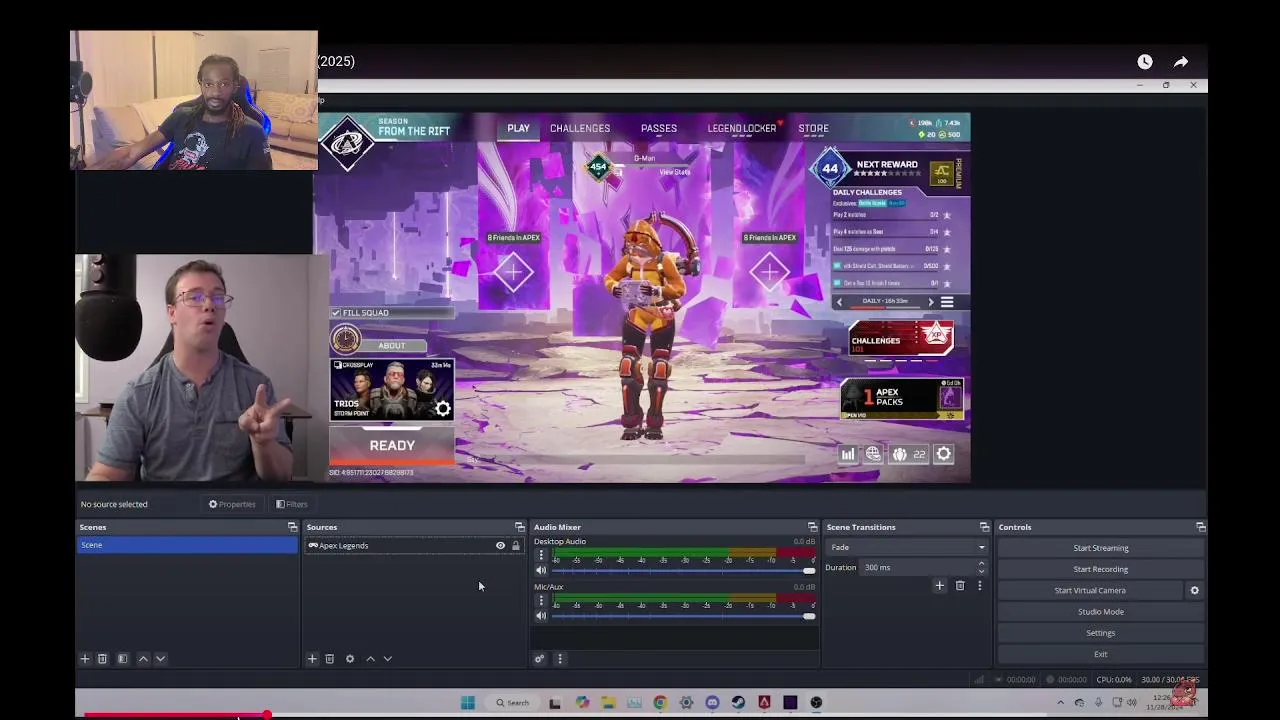Click the YouTube watch later clock icon

(x=1145, y=62)
